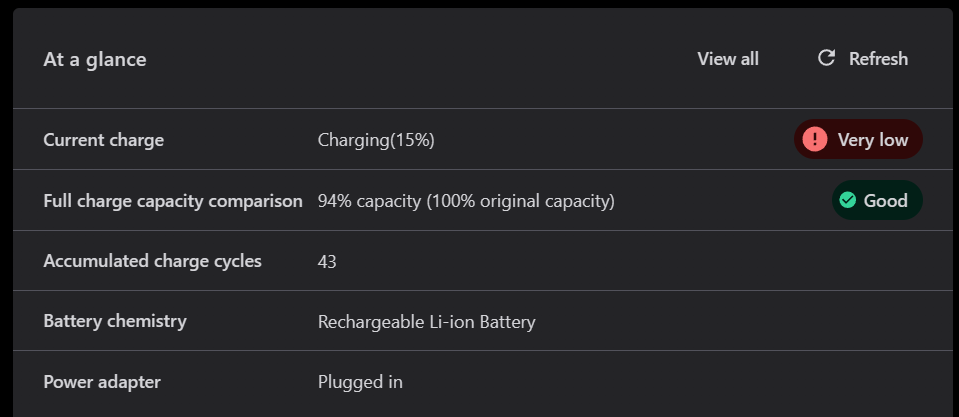This screenshot has height=417, width=959.
Task: Click the Current charge label
Action: pyautogui.click(x=103, y=140)
